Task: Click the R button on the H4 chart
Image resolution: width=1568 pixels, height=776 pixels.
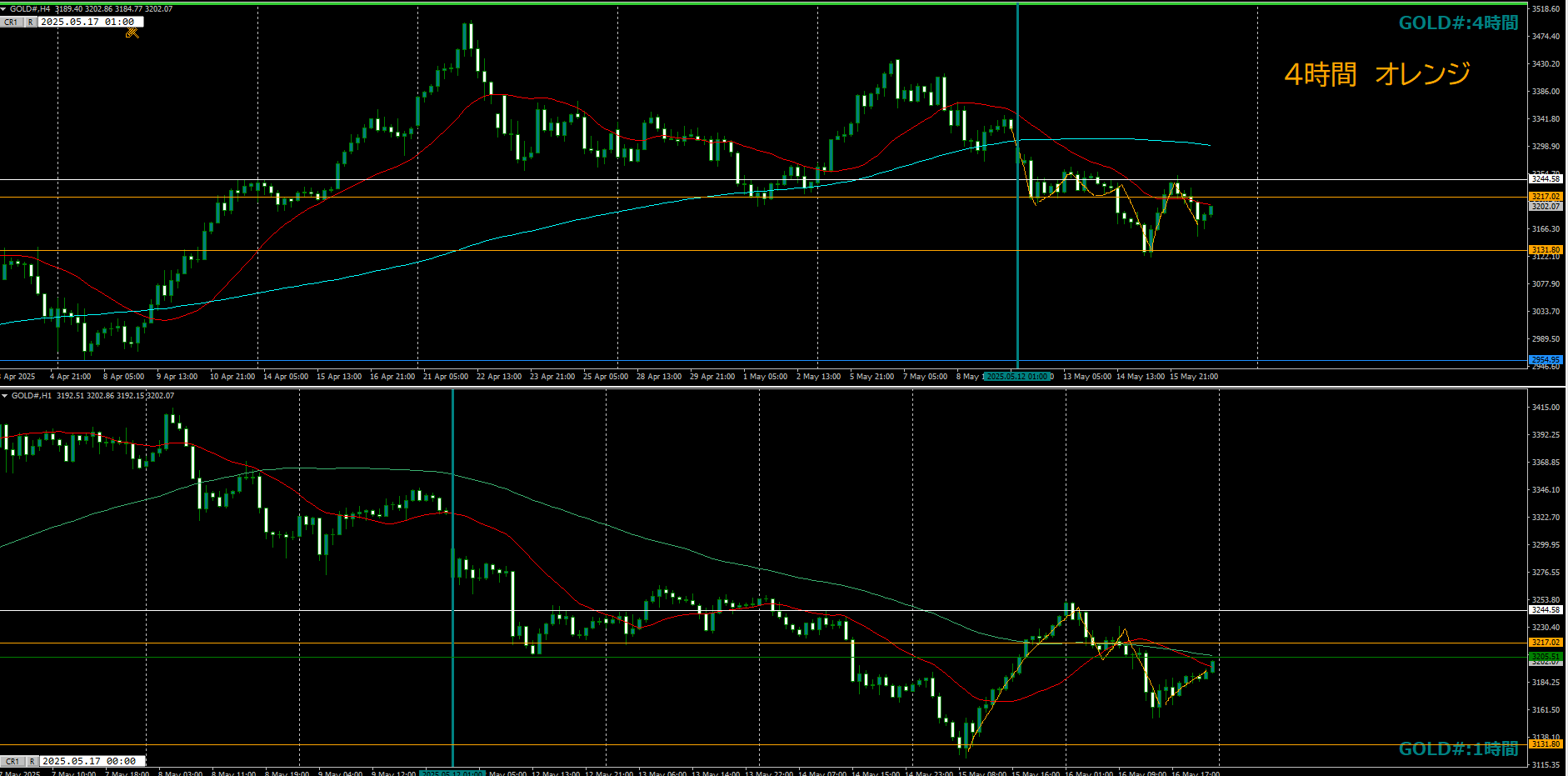Action: point(30,23)
